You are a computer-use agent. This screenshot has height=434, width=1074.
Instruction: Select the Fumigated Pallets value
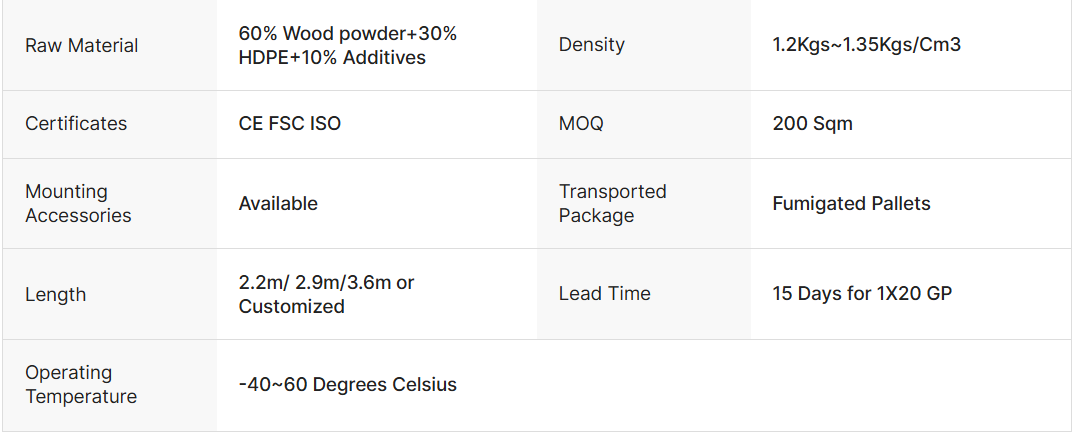pos(851,204)
